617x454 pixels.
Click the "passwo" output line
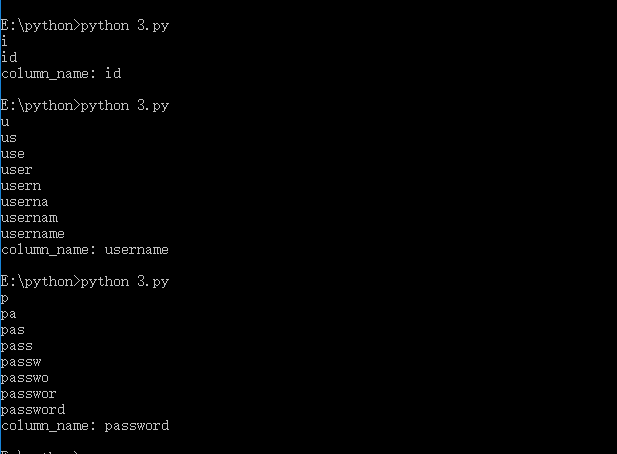pos(25,377)
